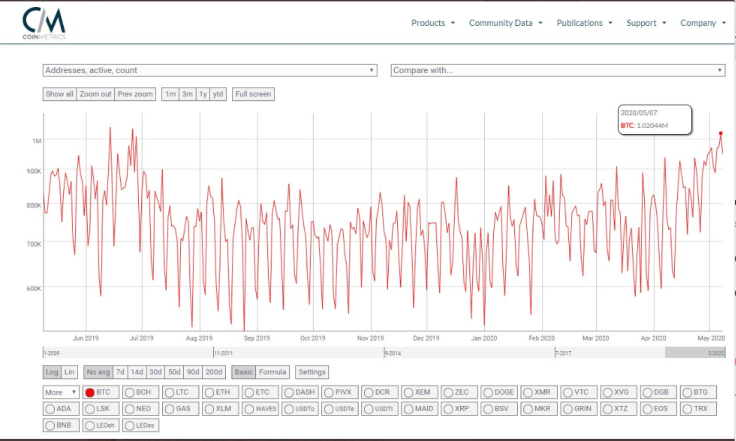The height and width of the screenshot is (441, 736).
Task: Click the 7-2017 marker on timeline bar
Action: (563, 353)
